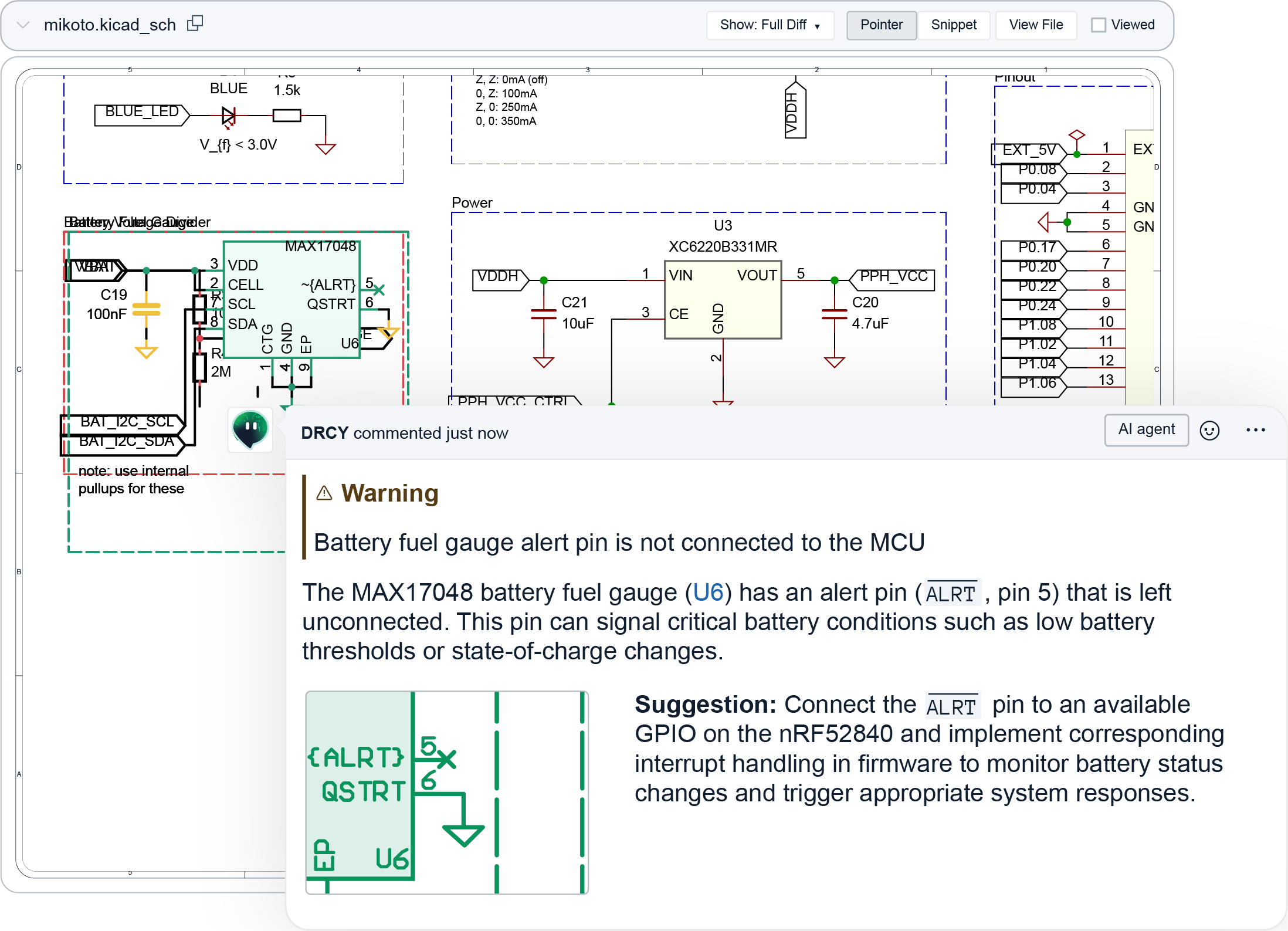Check the Viewed checkbox
The image size is (1288, 931).
[x=1098, y=25]
